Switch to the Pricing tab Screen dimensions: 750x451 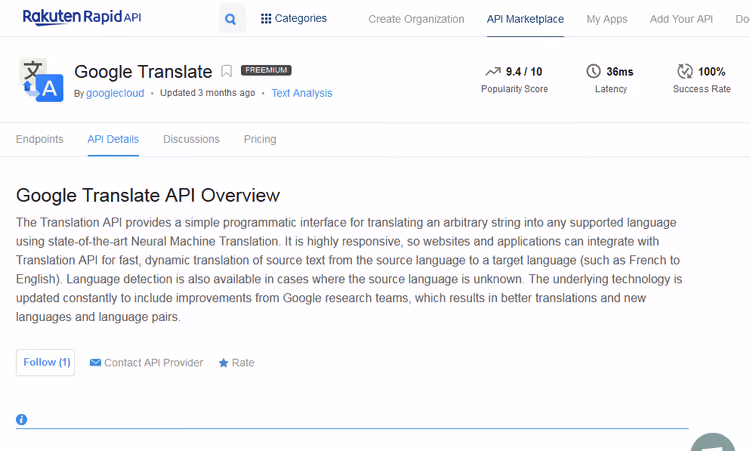(260, 139)
